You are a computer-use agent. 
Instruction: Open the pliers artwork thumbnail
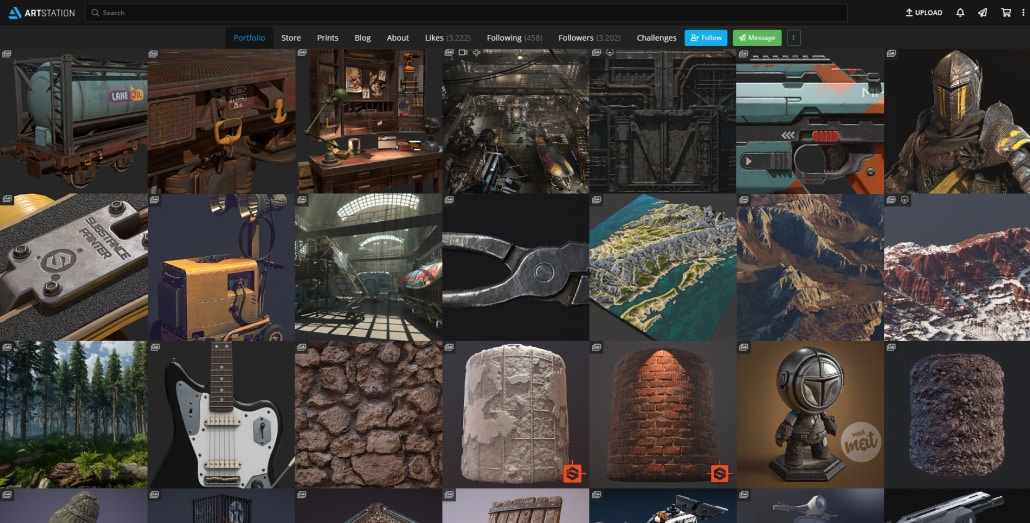(x=515, y=268)
